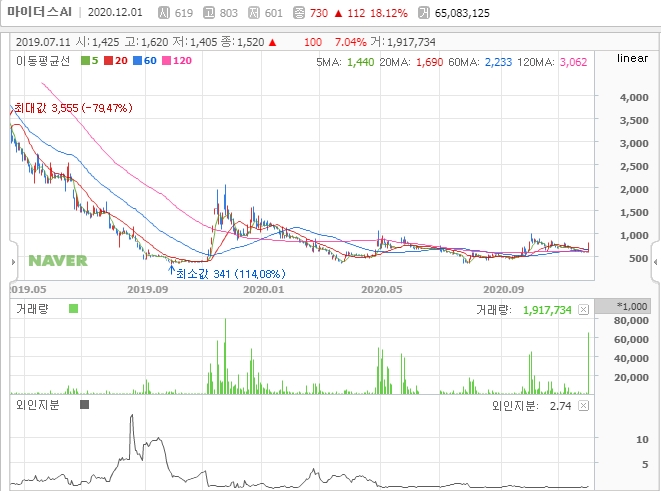Toggle the 20-day moving average swatch

click(x=109, y=61)
